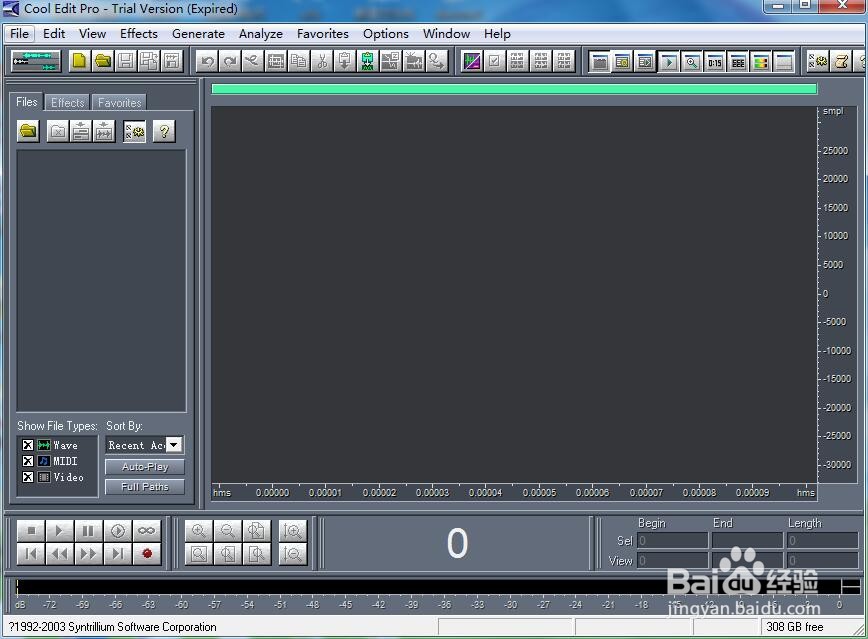Click the 308 GB free status entry
The height and width of the screenshot is (639, 868).
tap(795, 627)
